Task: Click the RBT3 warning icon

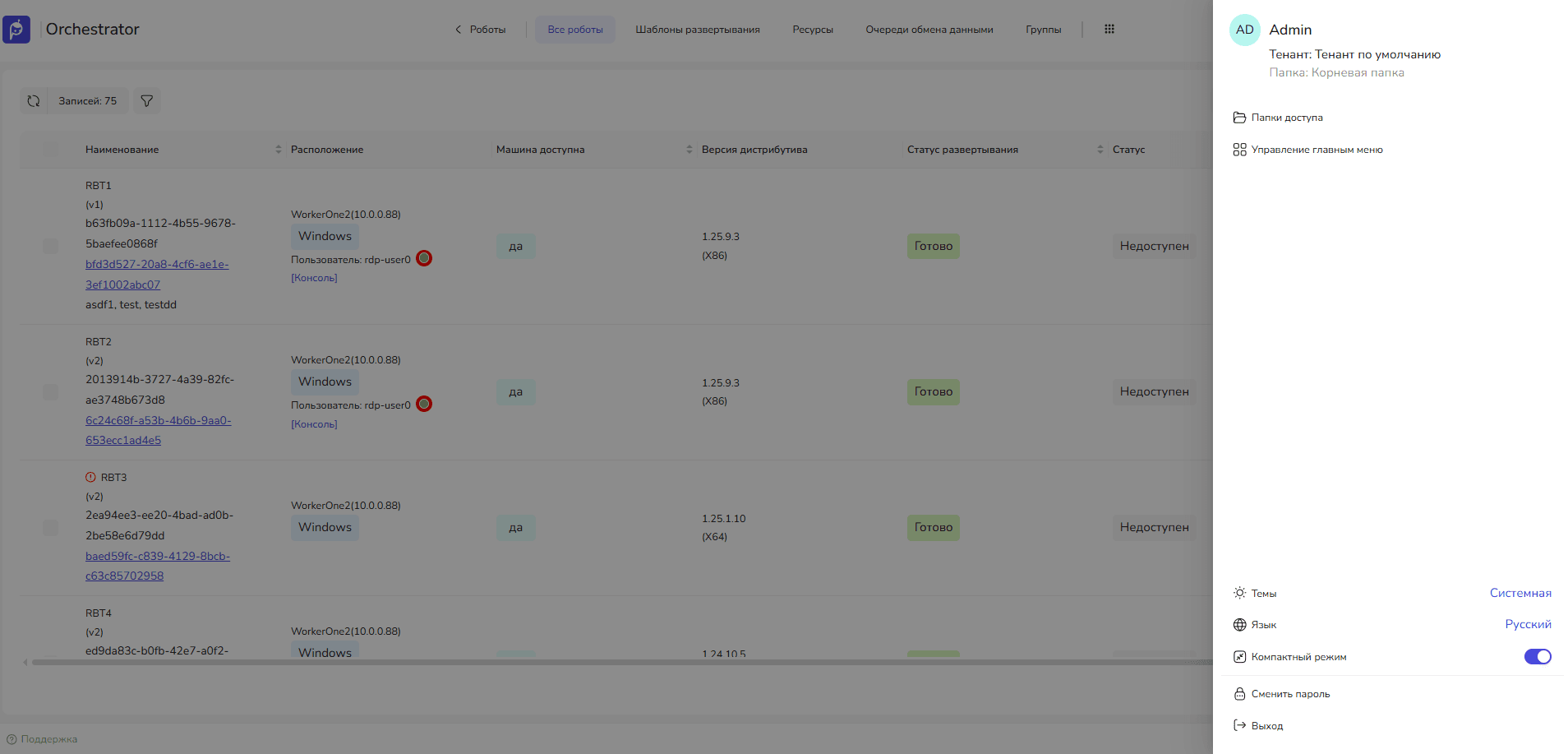Action: 90,477
